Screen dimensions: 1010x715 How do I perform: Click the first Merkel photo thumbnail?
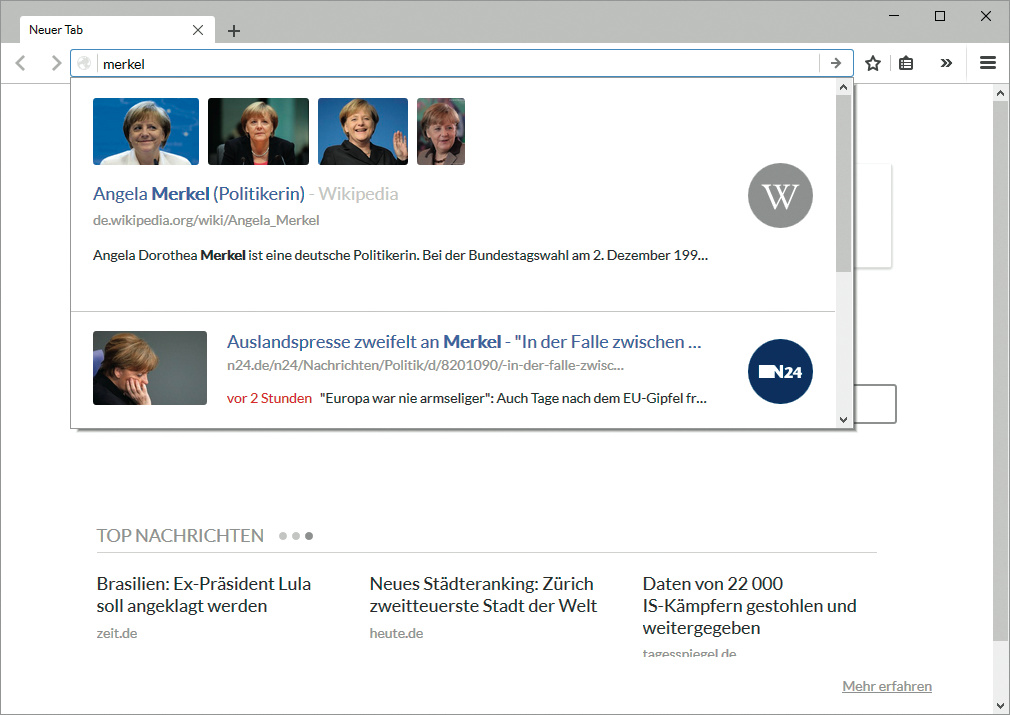click(146, 131)
